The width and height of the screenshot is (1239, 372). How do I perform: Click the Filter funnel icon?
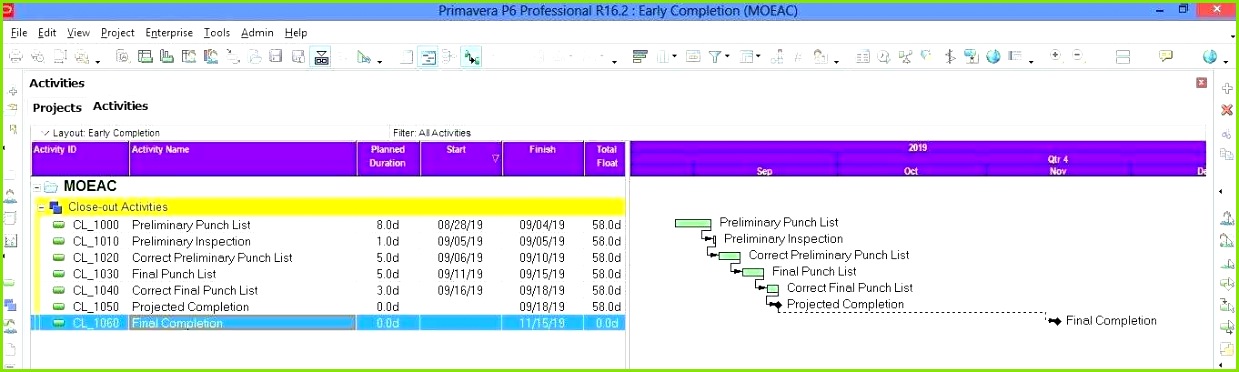coord(715,57)
